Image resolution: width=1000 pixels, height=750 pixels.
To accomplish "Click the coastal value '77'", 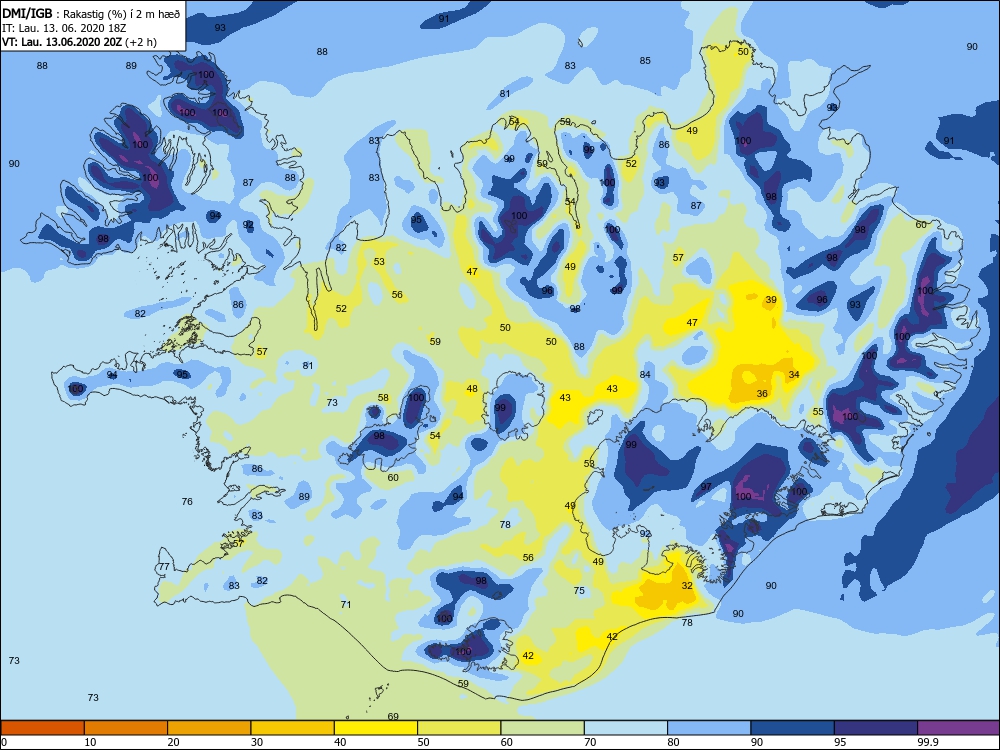I will pyautogui.click(x=164, y=566).
